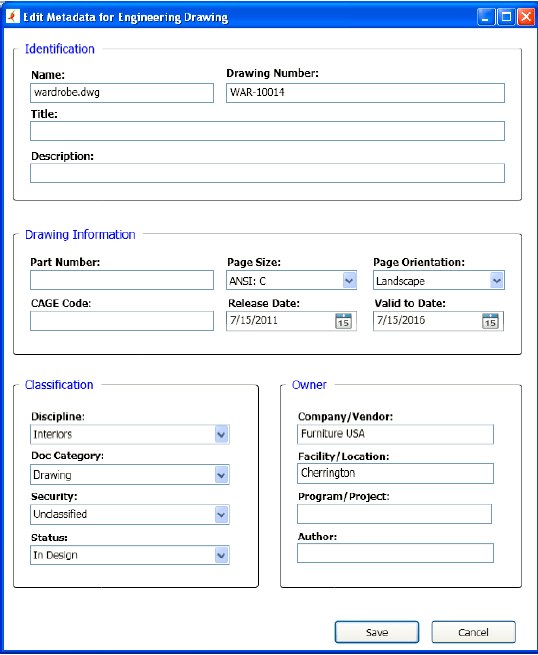This screenshot has height=655, width=538.
Task: Focus the Author field
Action: click(396, 553)
